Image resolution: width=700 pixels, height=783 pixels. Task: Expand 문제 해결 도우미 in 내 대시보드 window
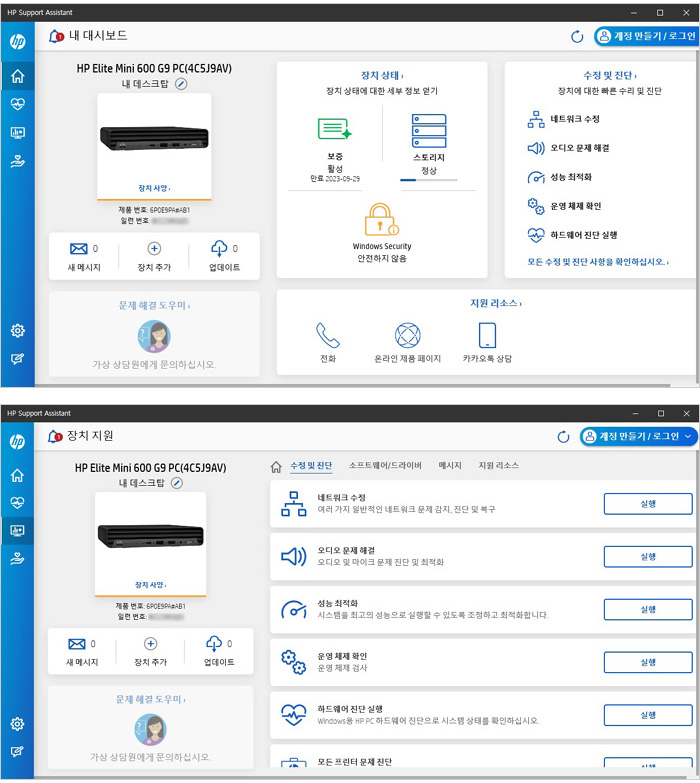[154, 305]
